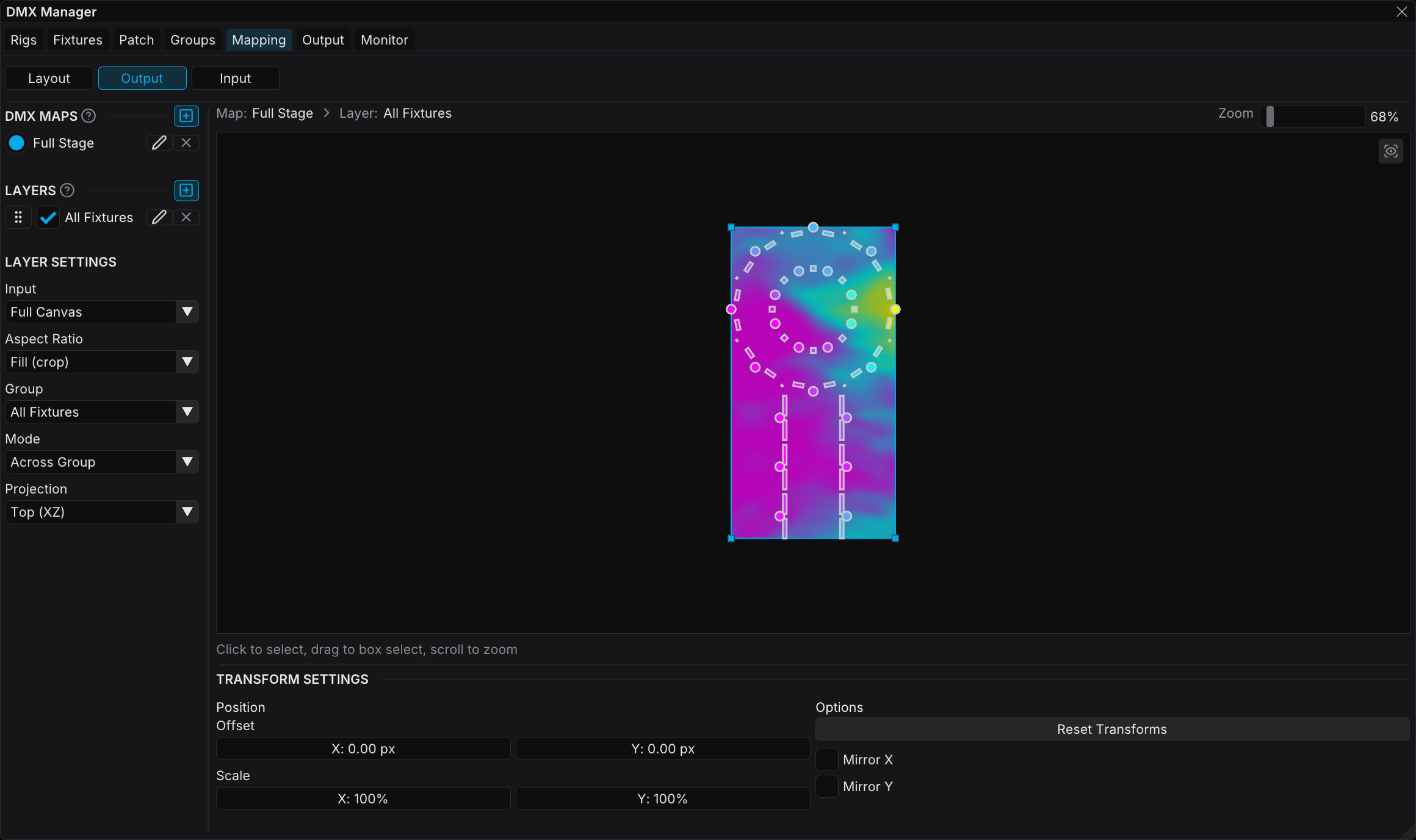Click the Scale X 100% field

point(363,799)
